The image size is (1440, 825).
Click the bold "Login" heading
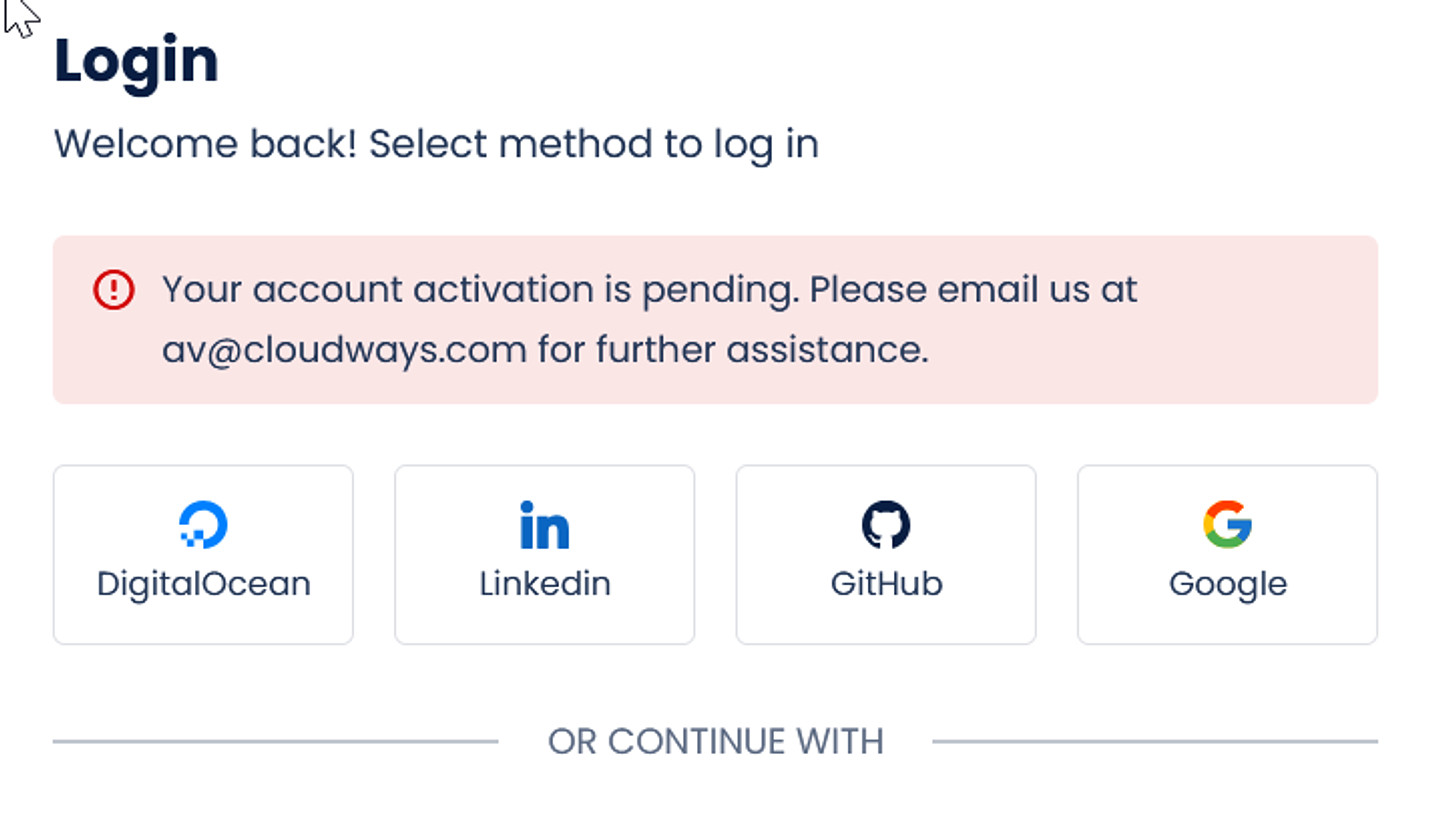point(136,60)
